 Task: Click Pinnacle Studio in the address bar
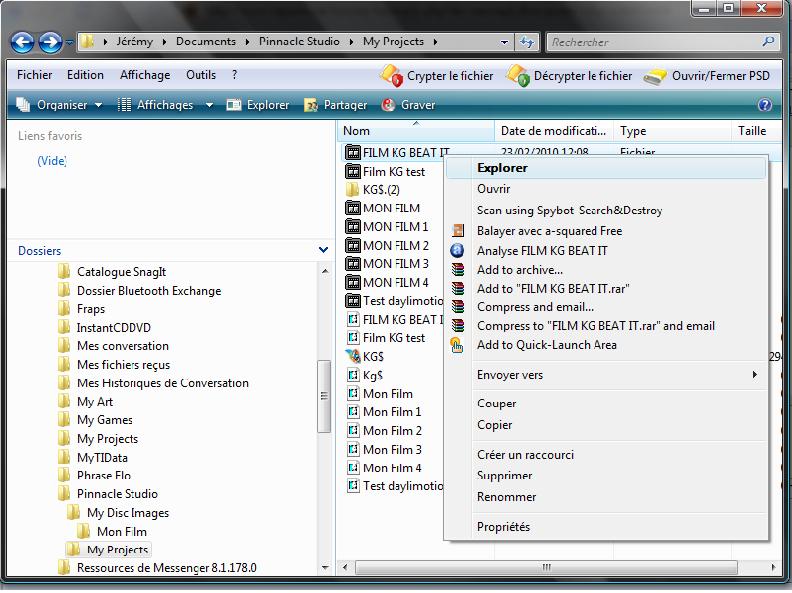tap(299, 41)
